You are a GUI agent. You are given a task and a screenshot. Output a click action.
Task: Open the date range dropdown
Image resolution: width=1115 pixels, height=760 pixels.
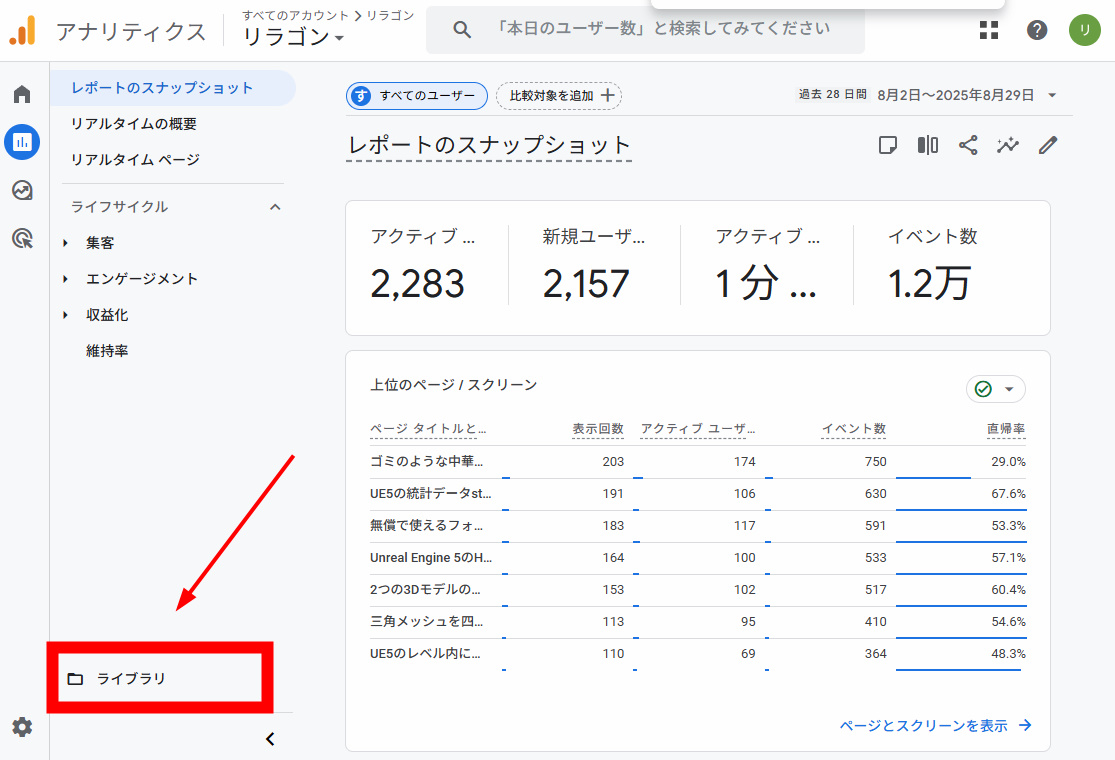coord(1052,96)
